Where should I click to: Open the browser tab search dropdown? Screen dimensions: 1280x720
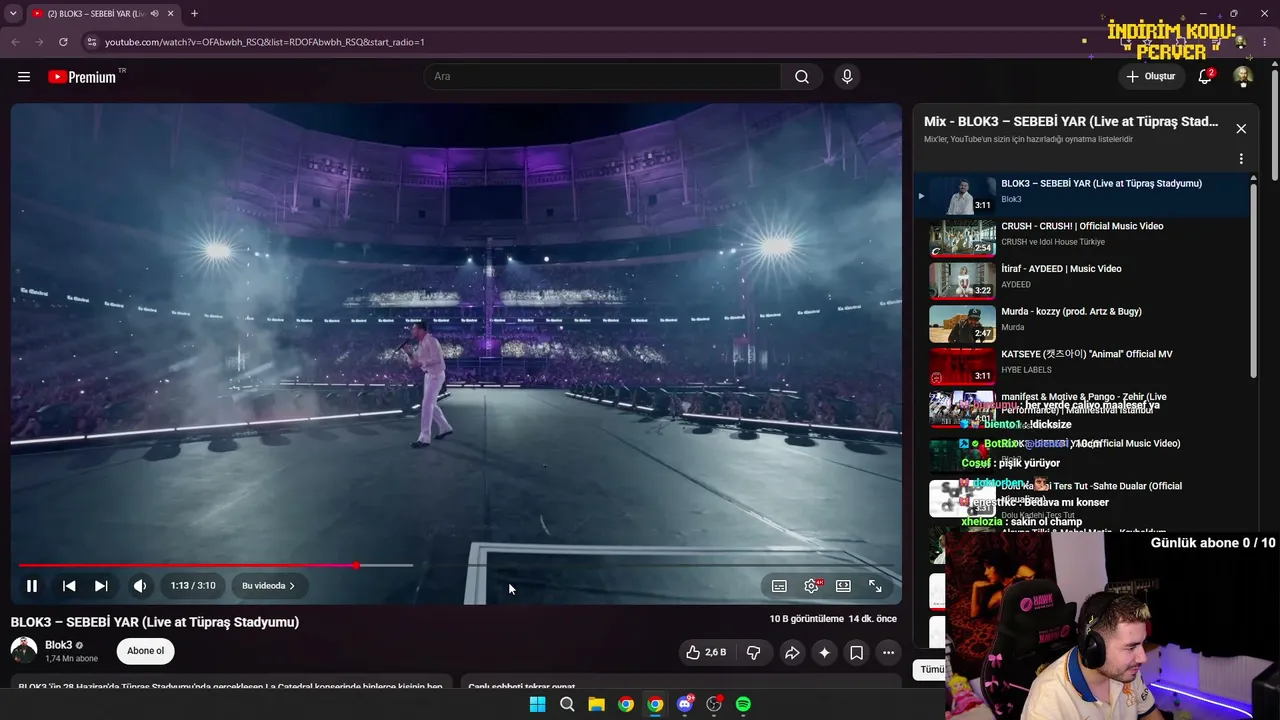tap(13, 14)
